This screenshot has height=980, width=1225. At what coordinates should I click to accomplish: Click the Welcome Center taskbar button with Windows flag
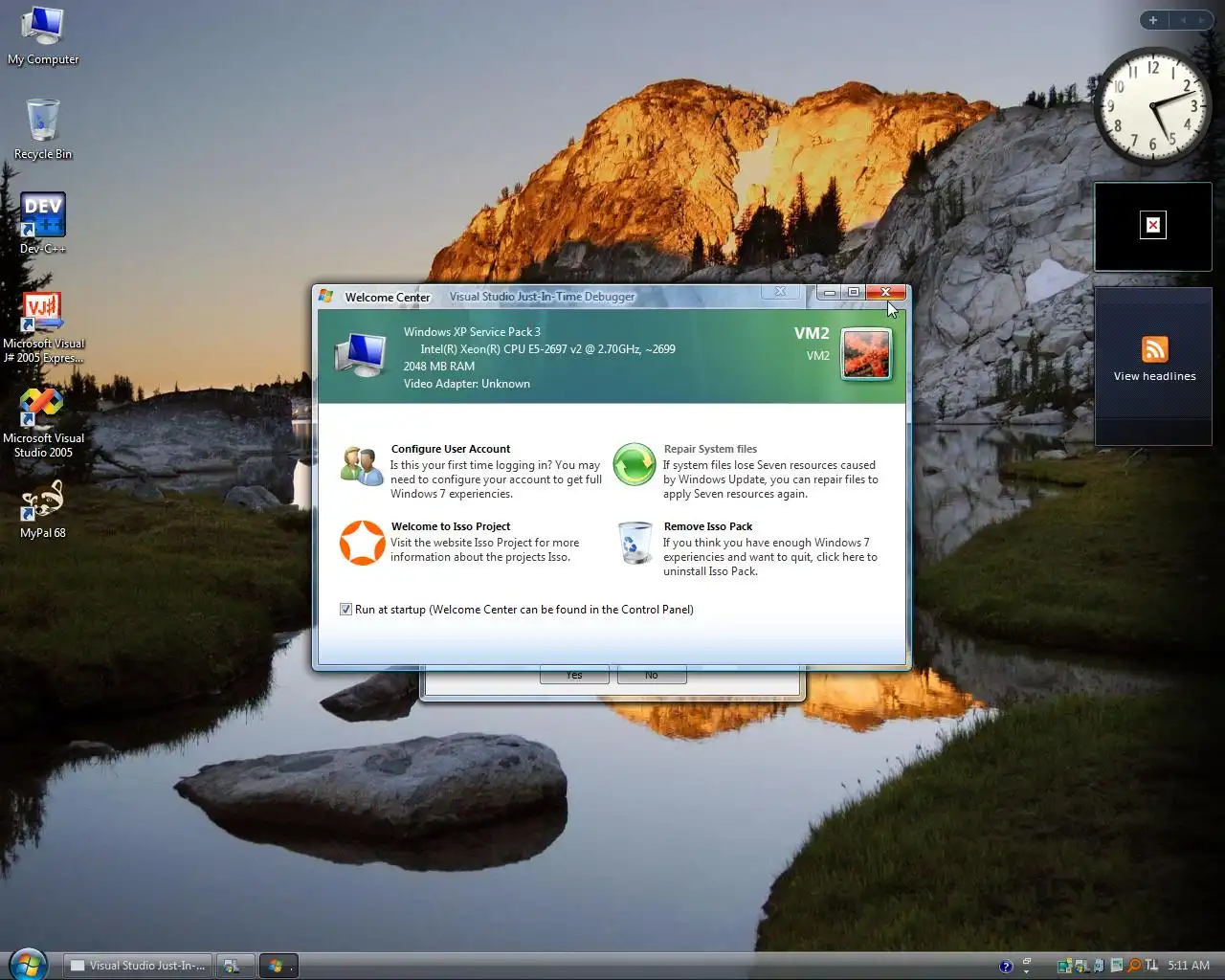[278, 966]
